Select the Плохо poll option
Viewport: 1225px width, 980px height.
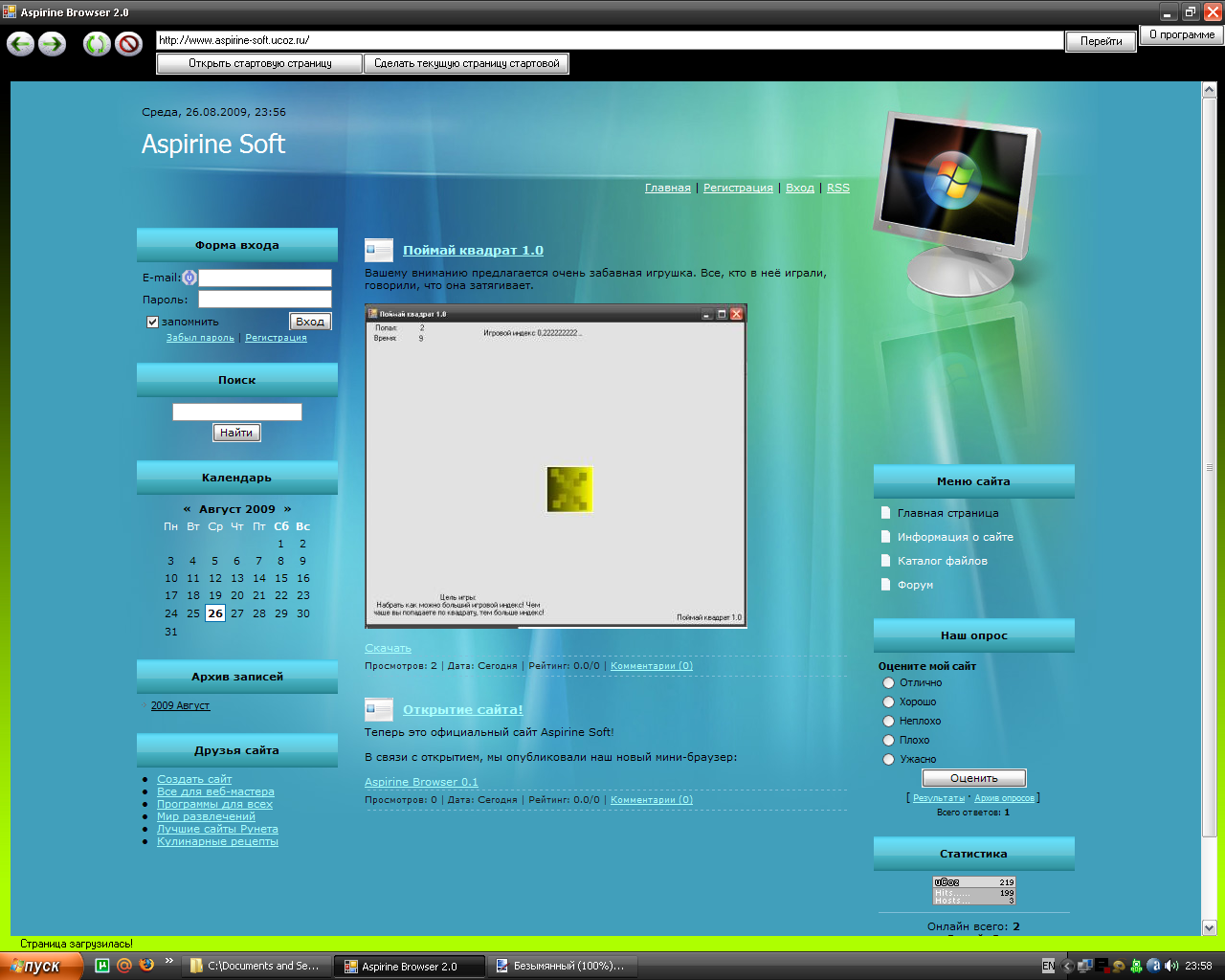click(x=888, y=741)
